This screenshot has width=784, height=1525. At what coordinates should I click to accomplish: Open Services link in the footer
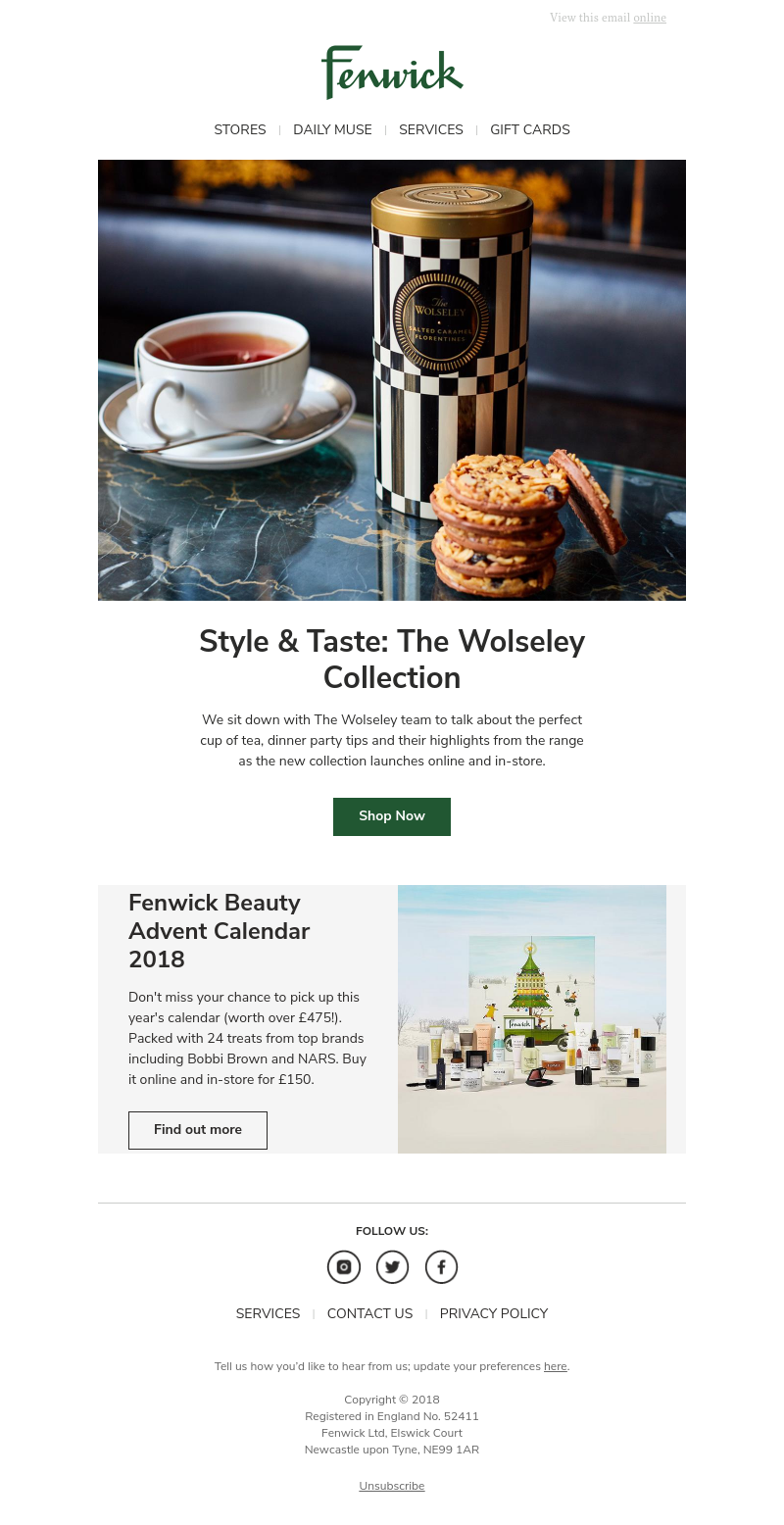(268, 1314)
